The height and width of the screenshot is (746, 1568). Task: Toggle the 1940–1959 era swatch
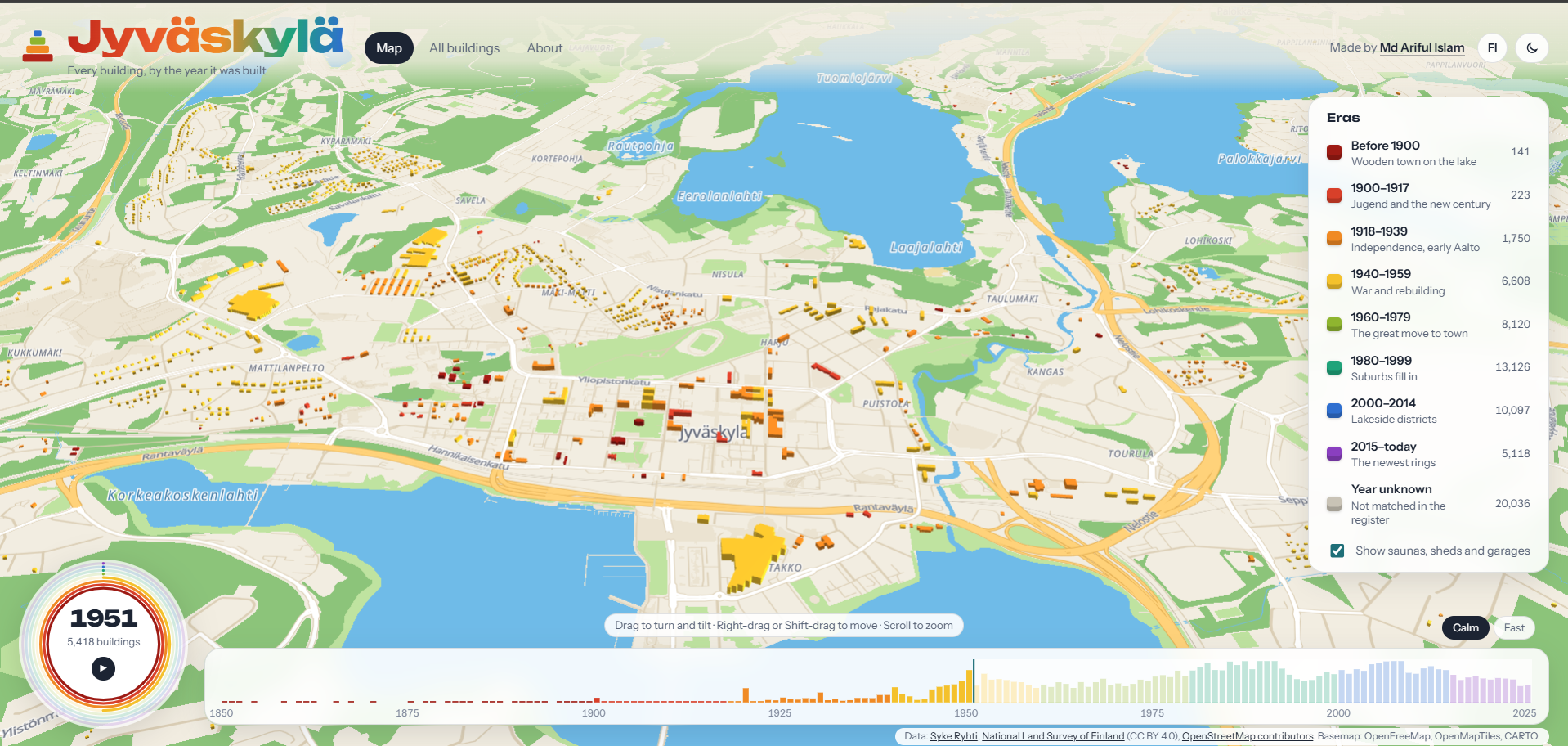[x=1334, y=281]
